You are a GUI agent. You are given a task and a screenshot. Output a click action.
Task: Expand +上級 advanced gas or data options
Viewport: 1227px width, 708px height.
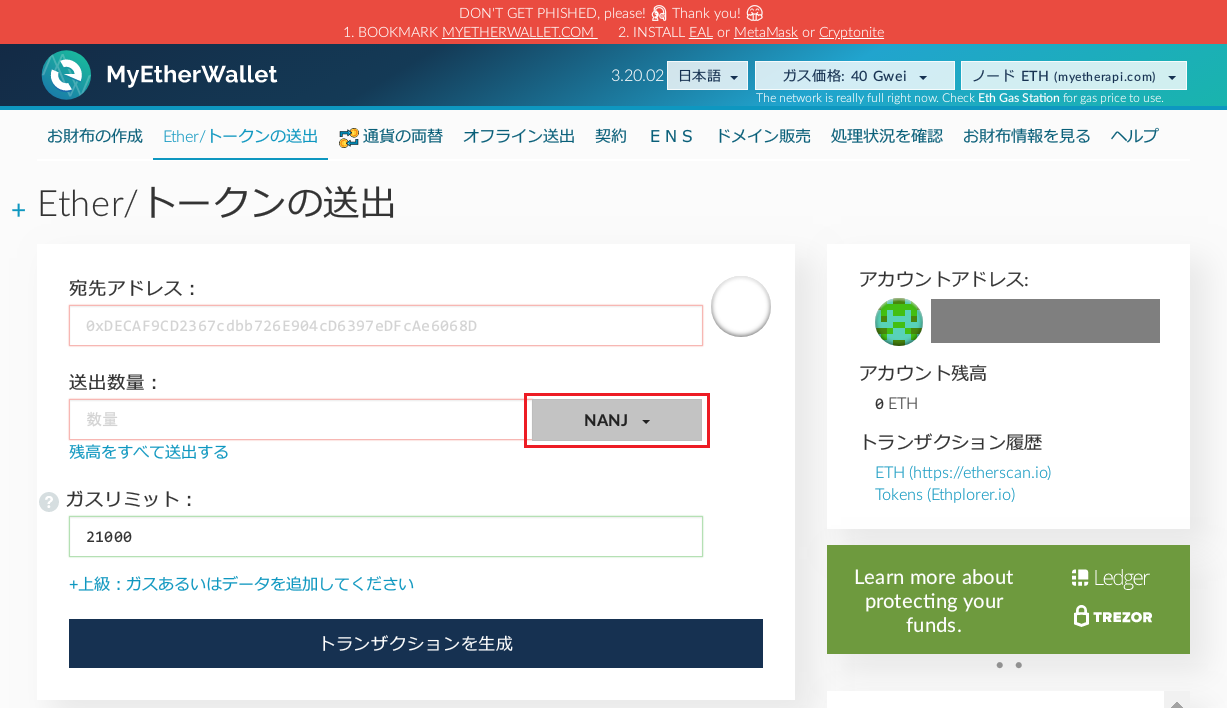point(241,583)
